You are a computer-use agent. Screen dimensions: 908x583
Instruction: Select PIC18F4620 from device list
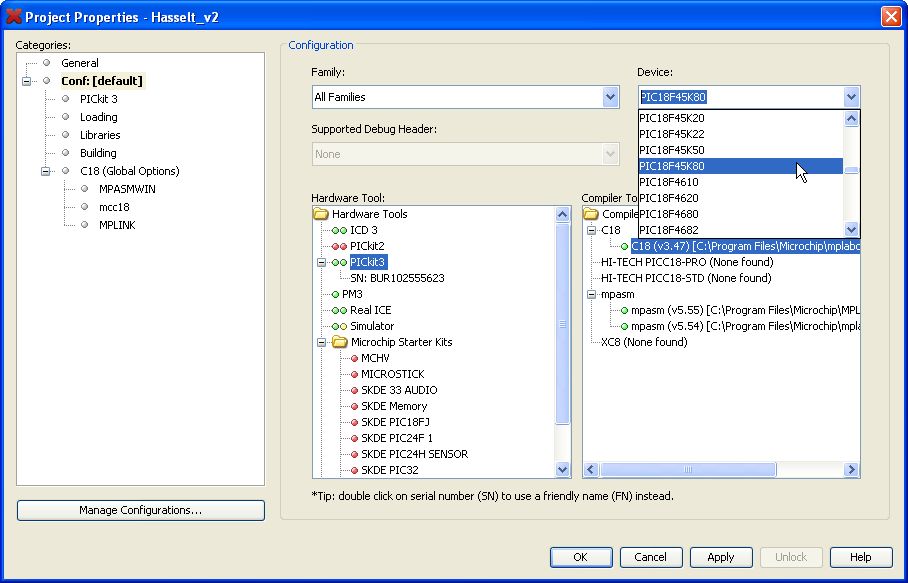(669, 198)
